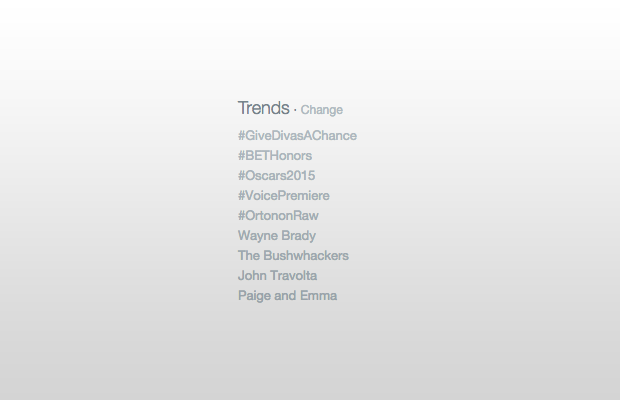The width and height of the screenshot is (620, 400).
Task: Open the Paige and Emma trend
Action: coord(287,296)
